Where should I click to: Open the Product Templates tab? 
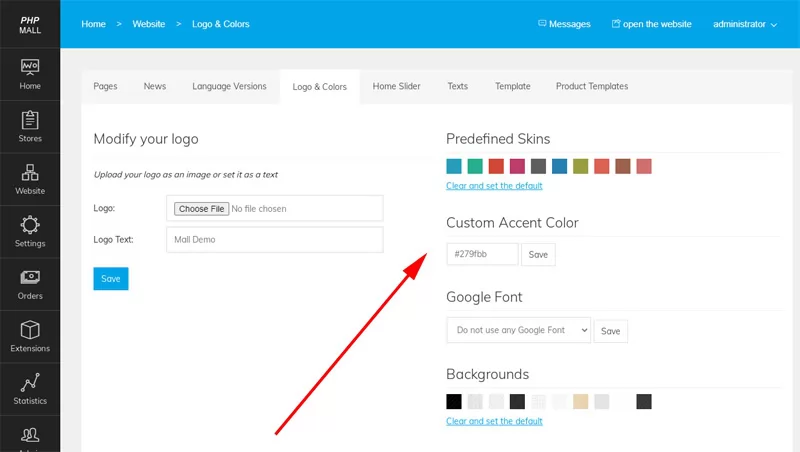592,86
